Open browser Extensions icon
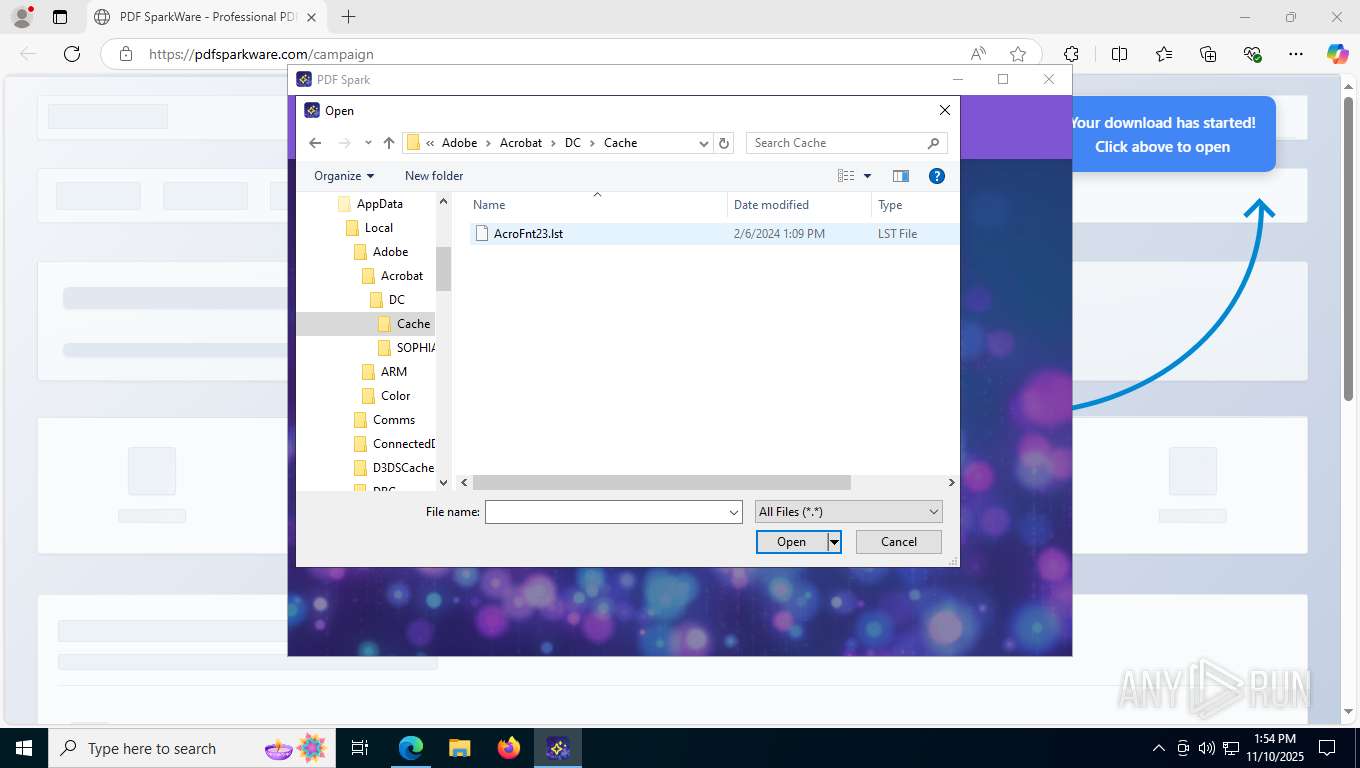 point(1071,54)
